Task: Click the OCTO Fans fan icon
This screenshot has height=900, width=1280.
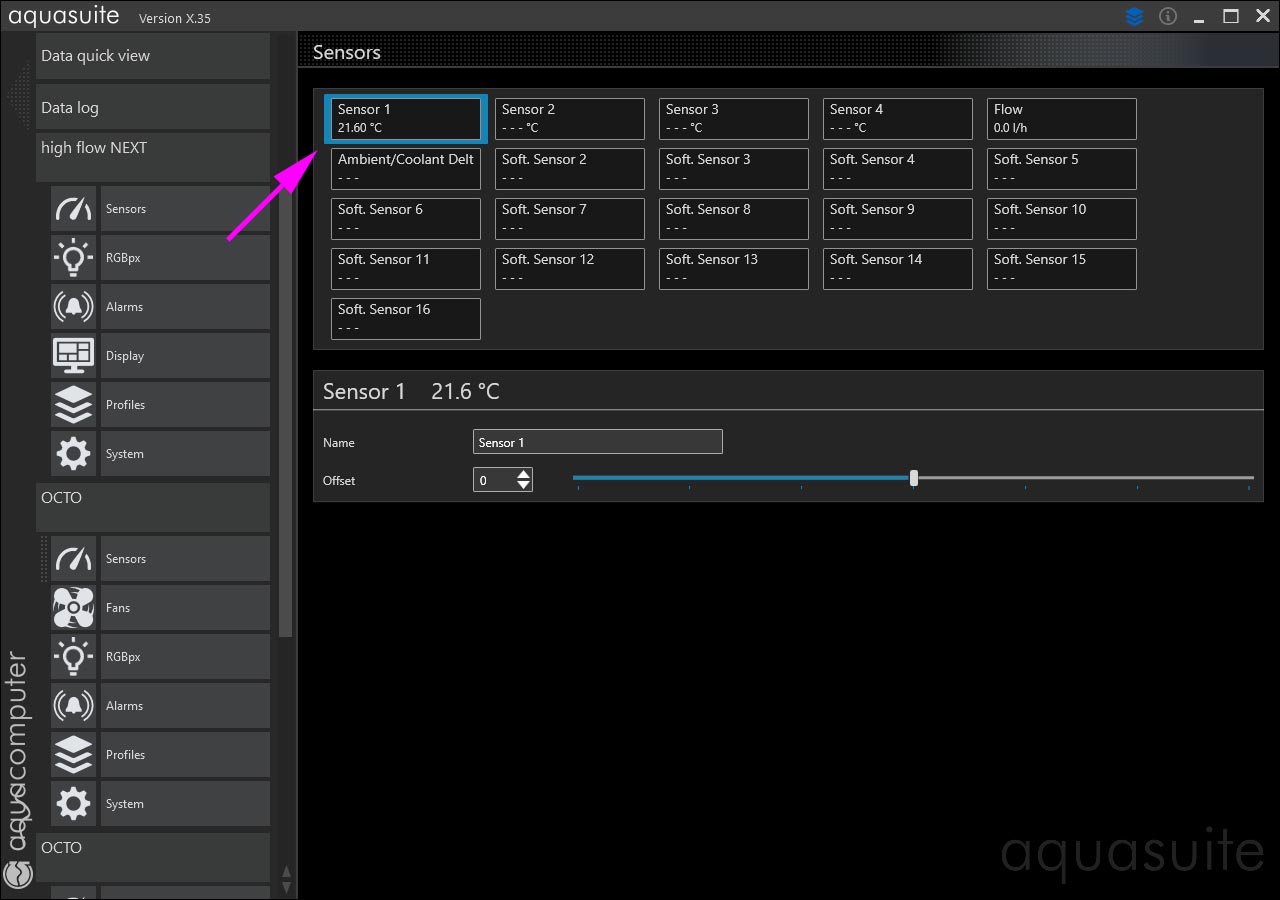Action: click(x=73, y=608)
